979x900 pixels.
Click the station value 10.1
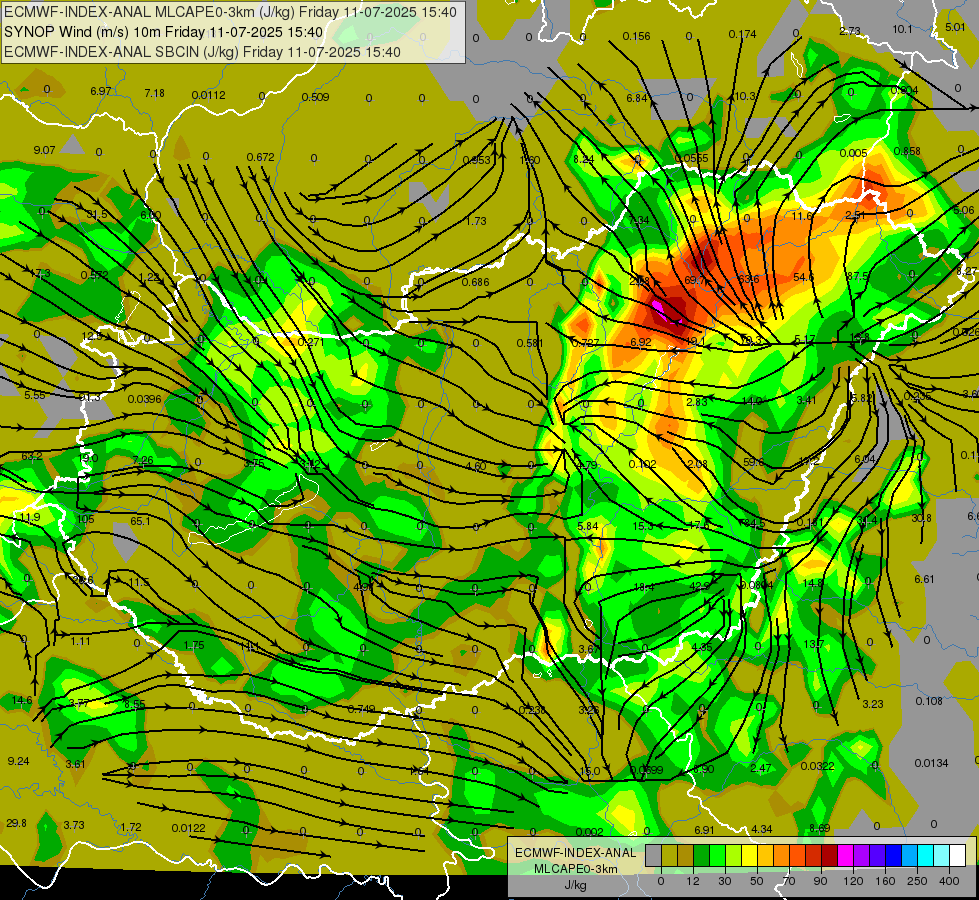click(902, 29)
